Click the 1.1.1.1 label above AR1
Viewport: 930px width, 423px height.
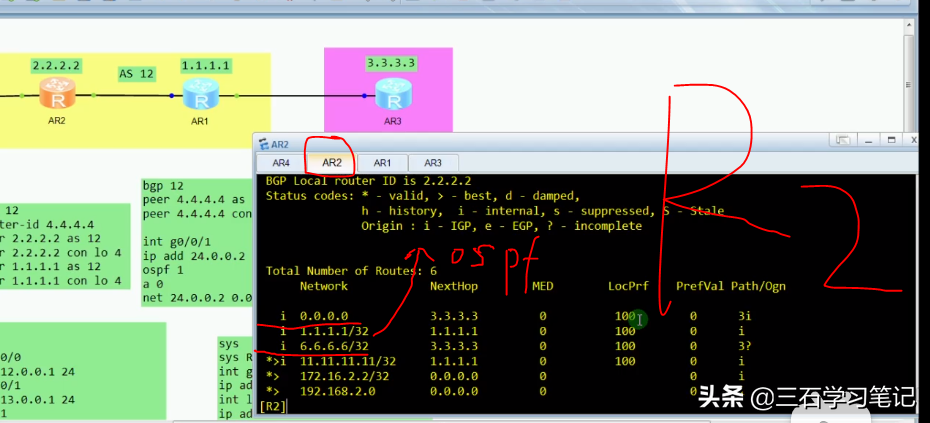coord(205,65)
